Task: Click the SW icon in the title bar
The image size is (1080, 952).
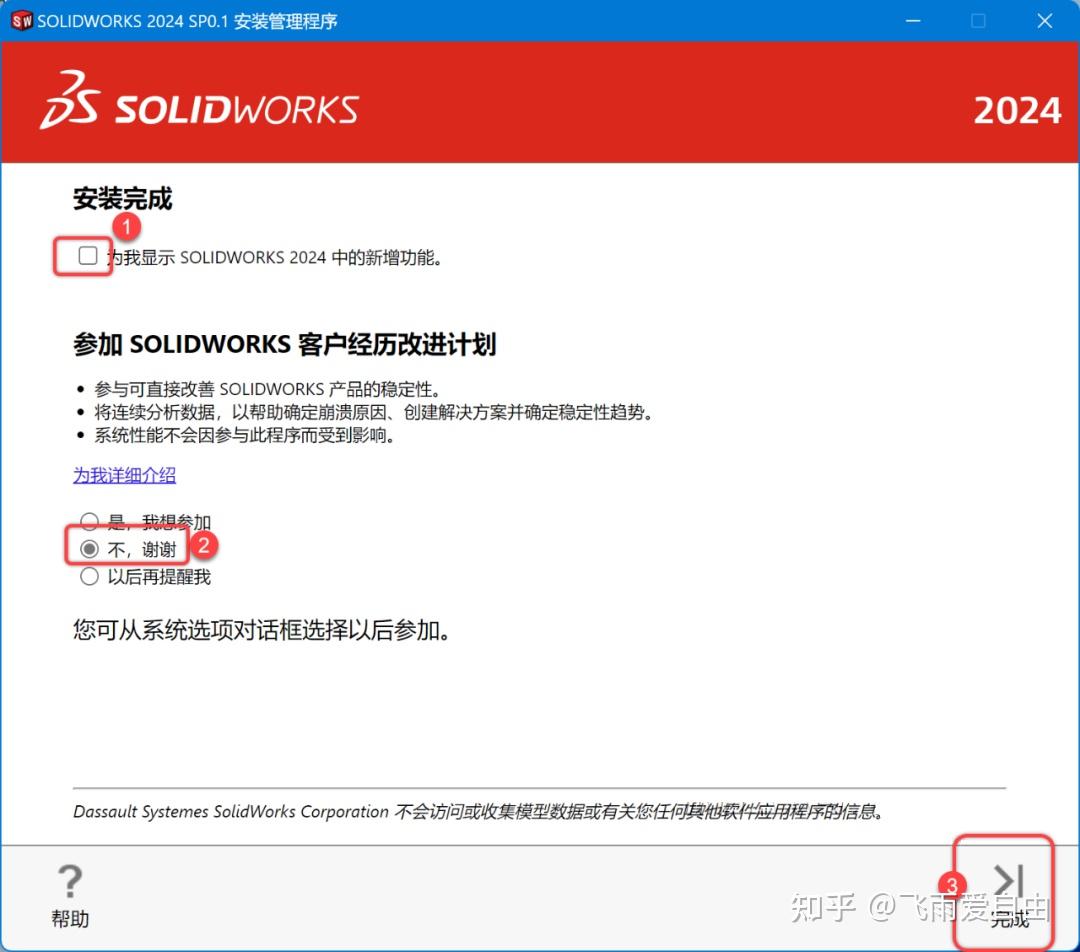Action: click(x=21, y=20)
